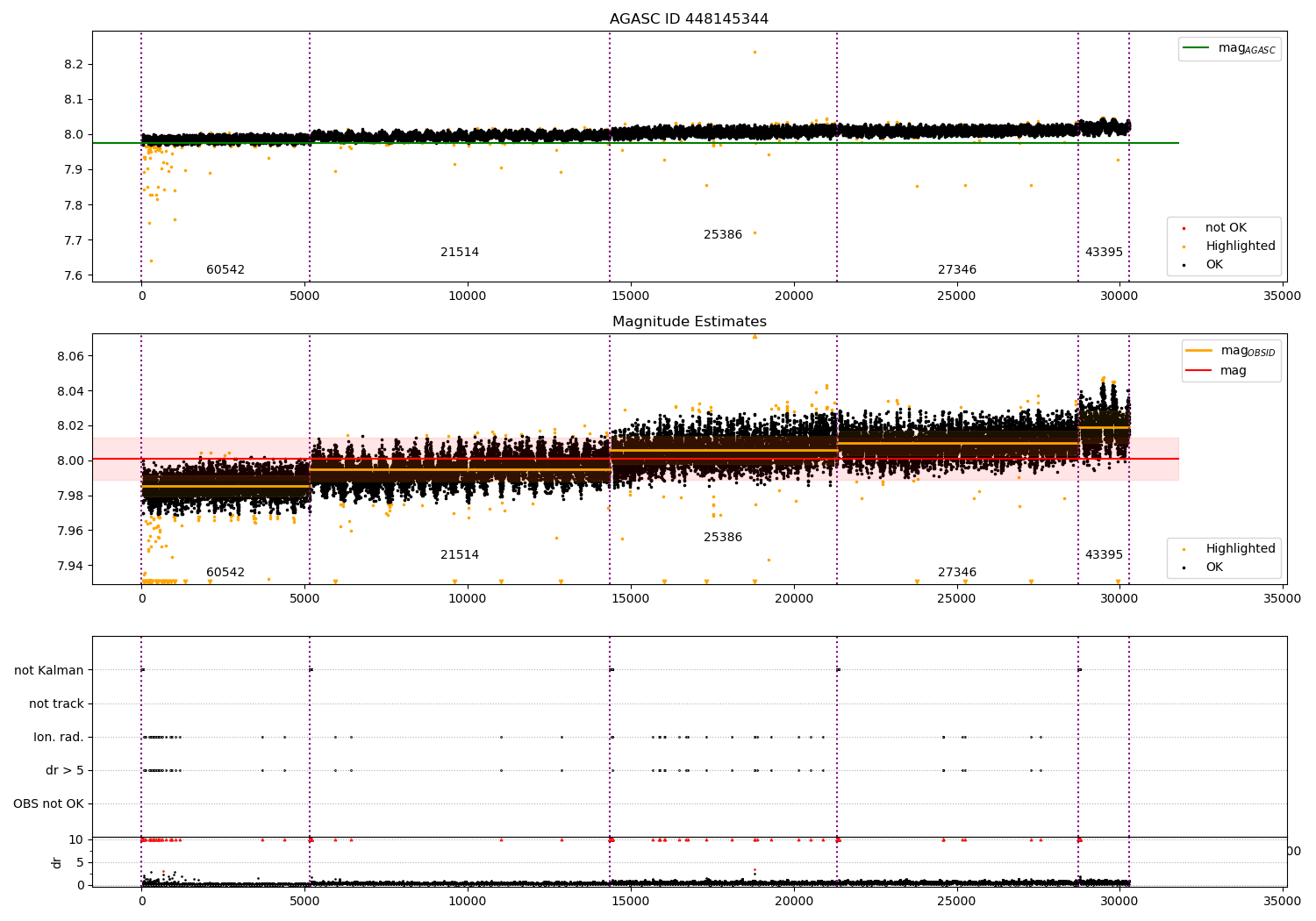The image size is (1316, 921).
Task: Click the title 'AGASC ID 448145344'
Action: pos(689,19)
